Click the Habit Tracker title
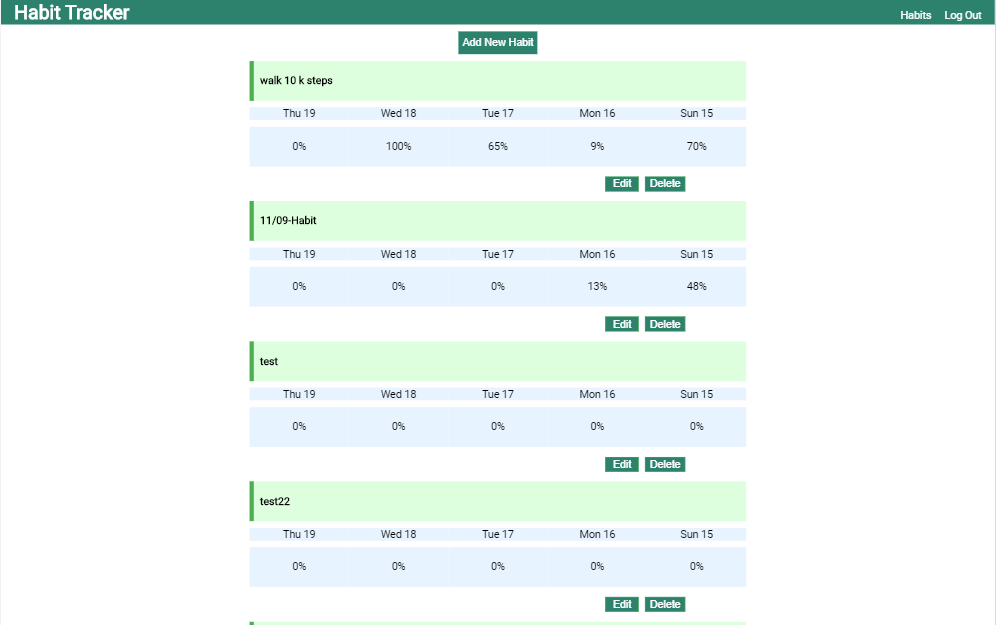This screenshot has height=625, width=996. point(70,12)
